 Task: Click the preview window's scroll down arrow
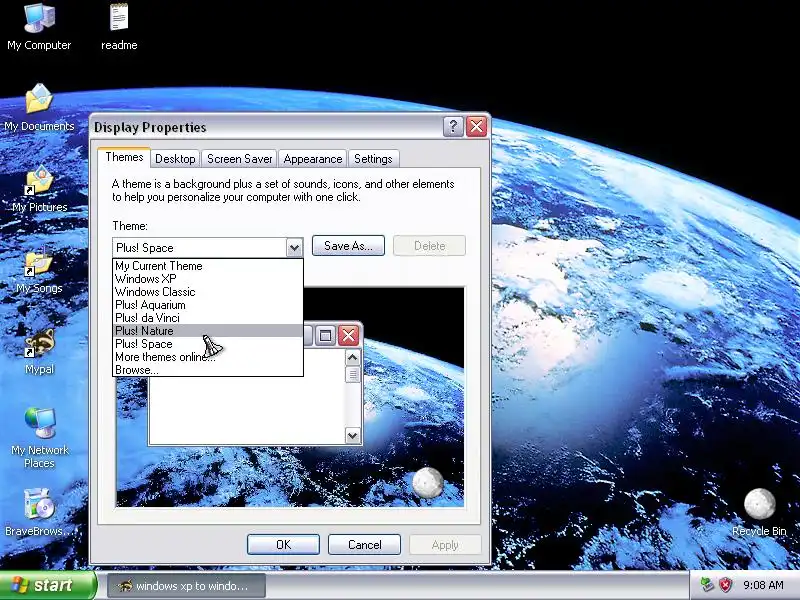[353, 436]
